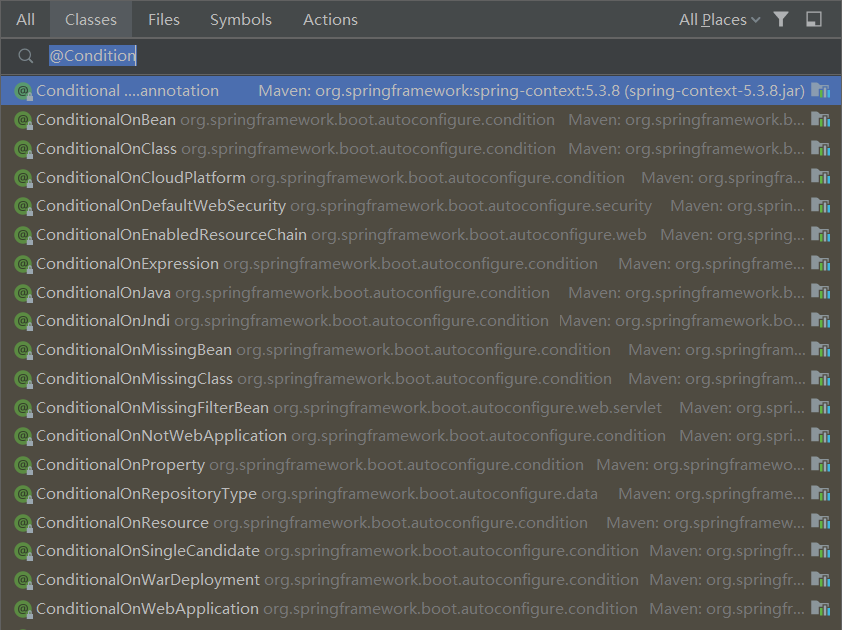Screen dimensions: 842x630
Task: Select ConditionalOnExpression result
Action: click(x=421, y=264)
